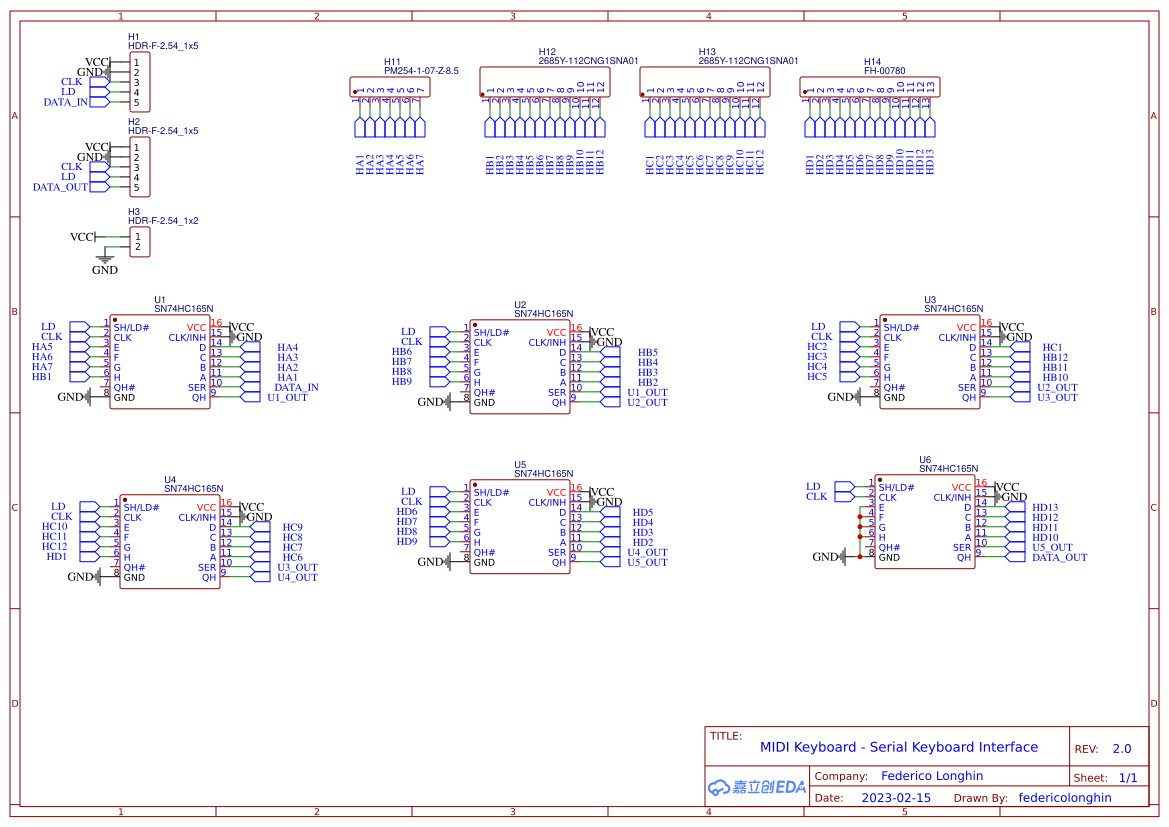The height and width of the screenshot is (827, 1169).
Task: Click the MIDI Keyboard title text
Action: (898, 746)
